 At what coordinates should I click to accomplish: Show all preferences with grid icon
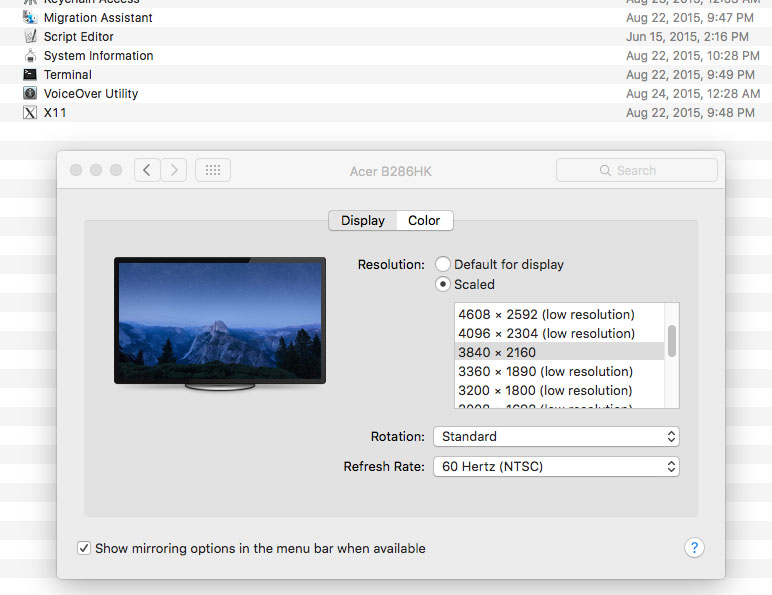213,170
